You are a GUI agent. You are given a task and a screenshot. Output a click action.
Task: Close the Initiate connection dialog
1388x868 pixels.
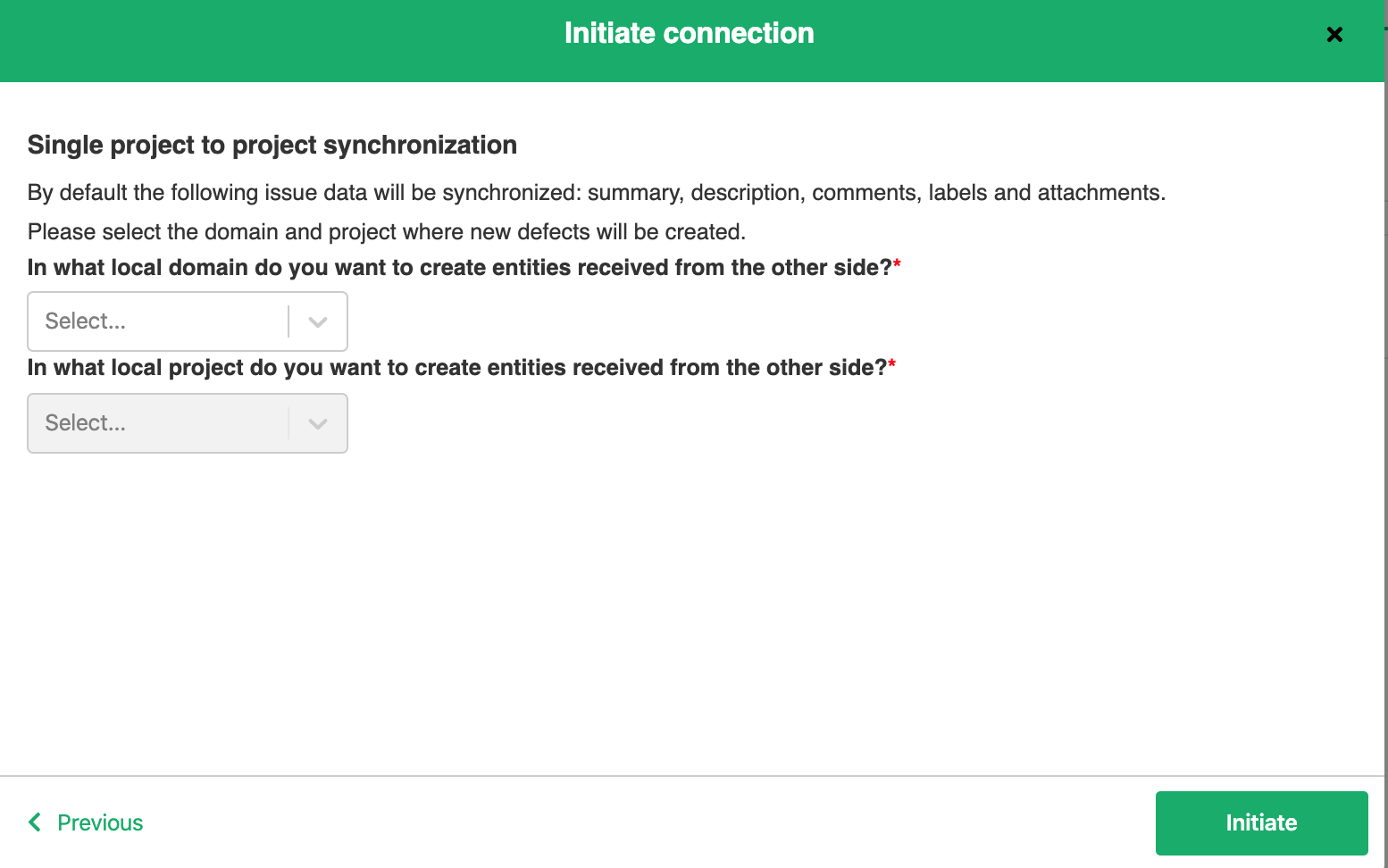(1334, 35)
